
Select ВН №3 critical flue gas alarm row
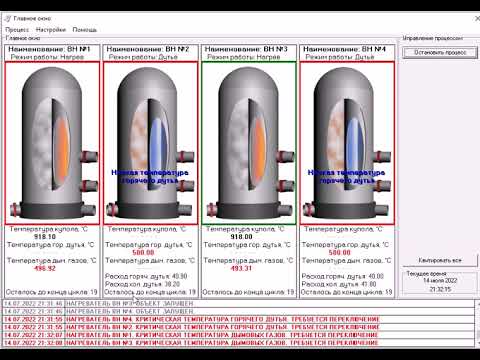[x=238, y=342]
